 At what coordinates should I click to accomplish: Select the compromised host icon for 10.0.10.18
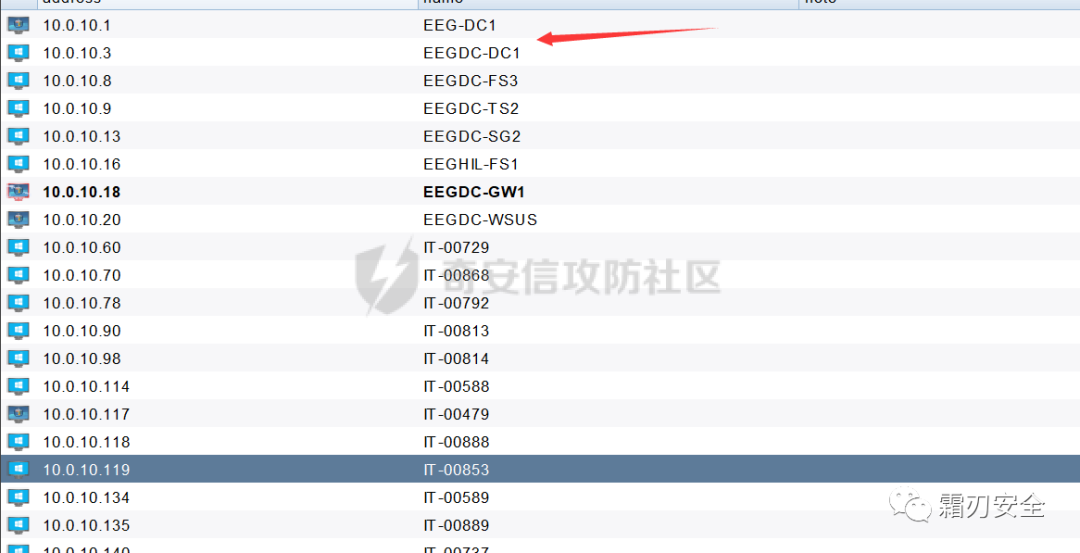[18, 191]
